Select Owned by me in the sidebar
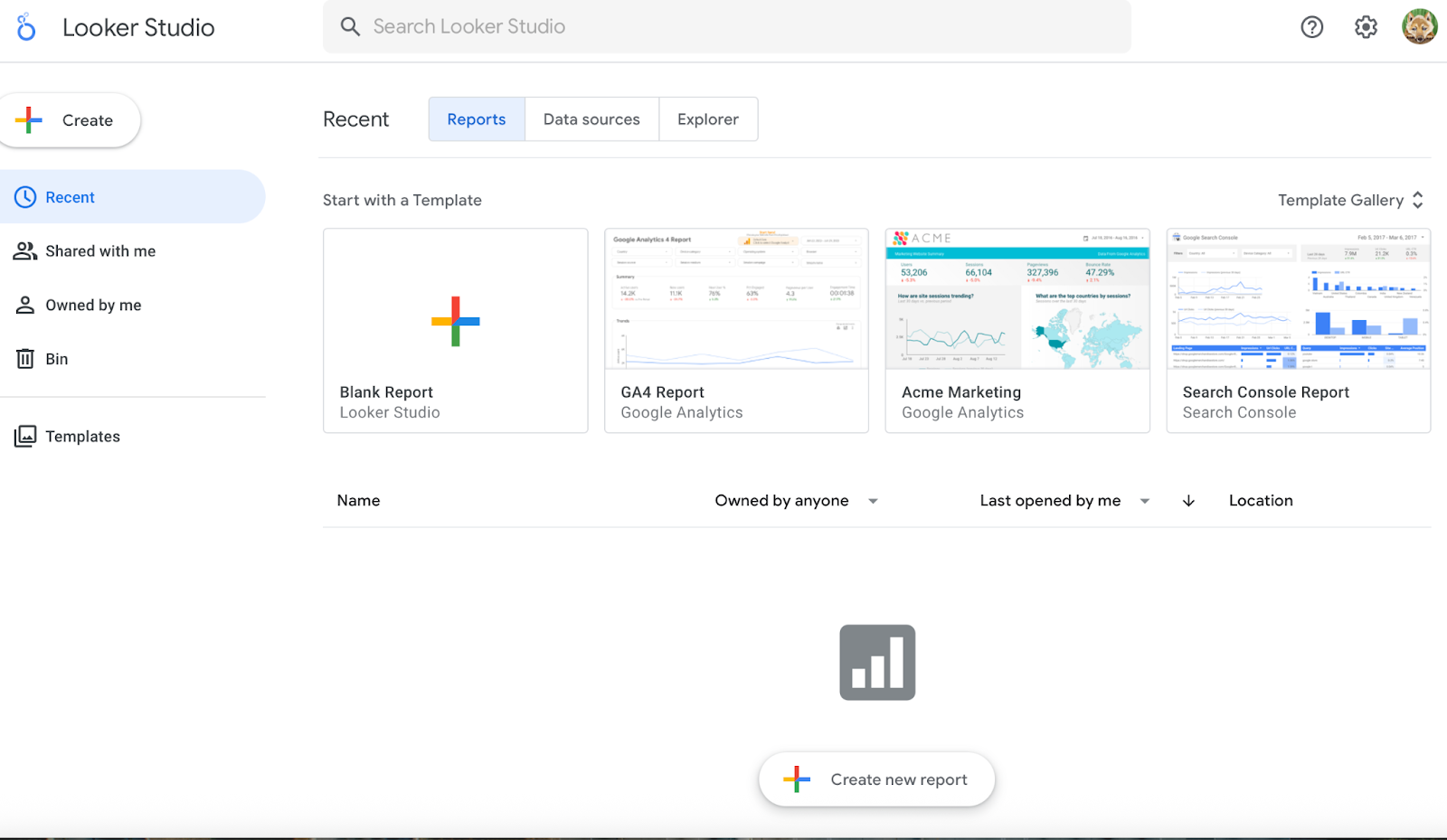Viewport: 1447px width, 840px height. pyautogui.click(x=132, y=306)
